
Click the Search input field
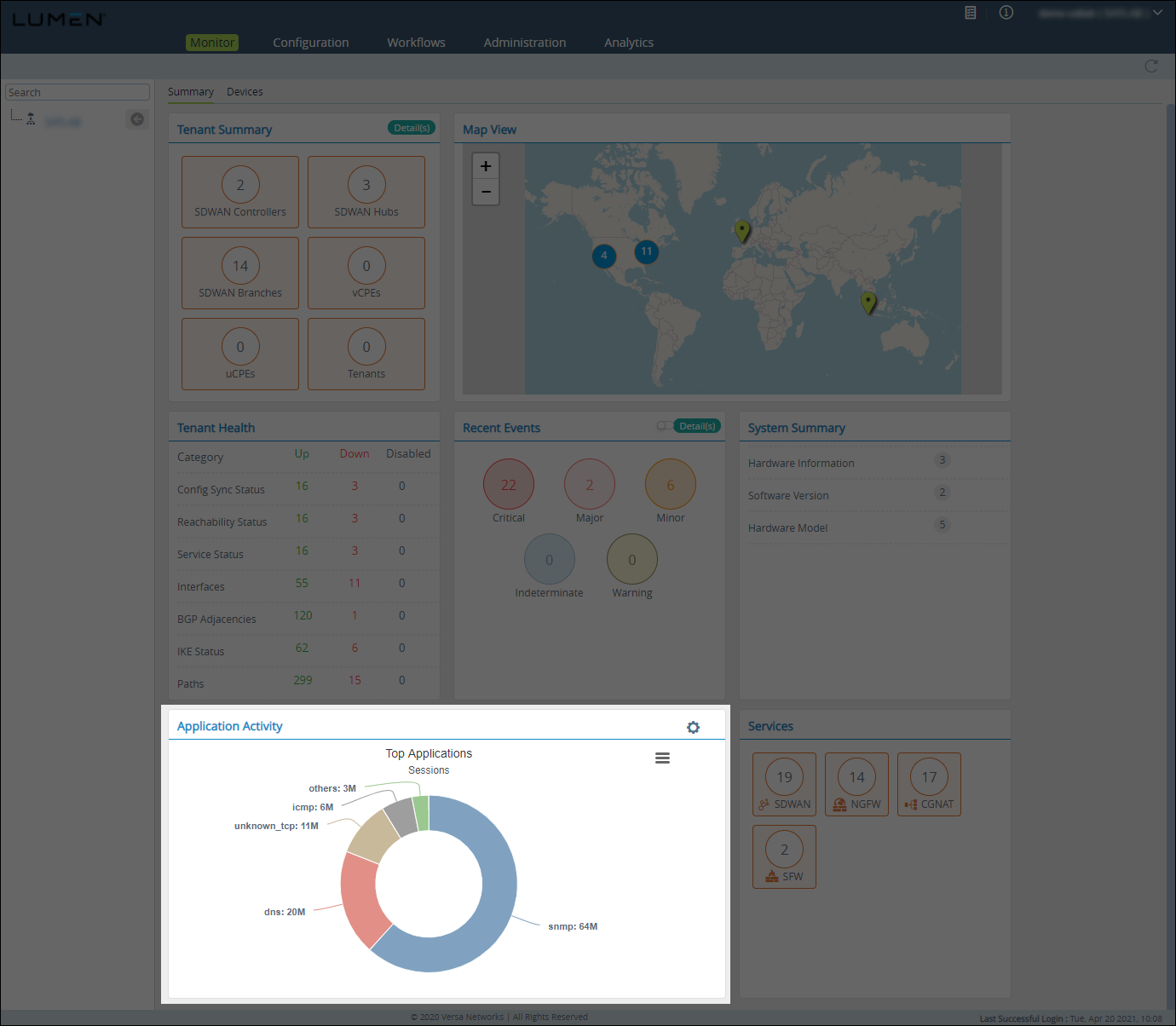[x=77, y=92]
